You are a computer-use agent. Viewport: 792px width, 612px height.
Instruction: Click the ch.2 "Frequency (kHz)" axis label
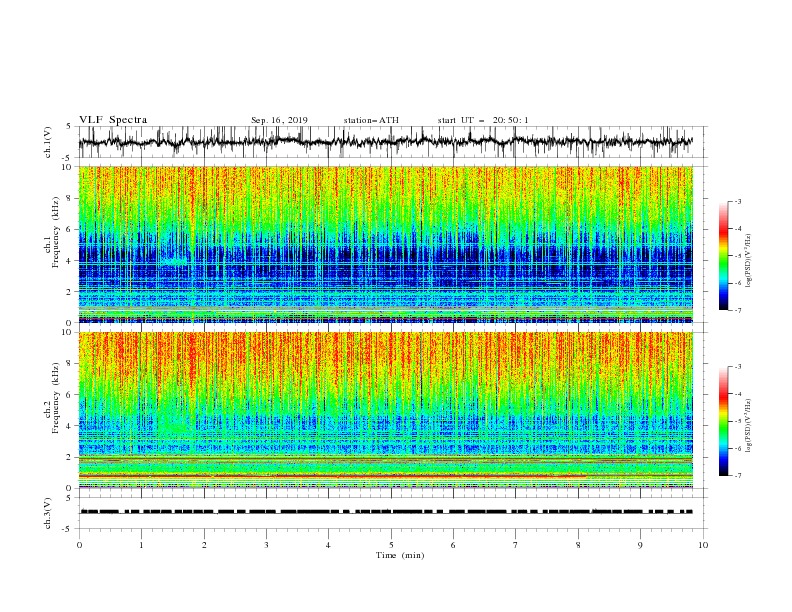pyautogui.click(x=55, y=398)
